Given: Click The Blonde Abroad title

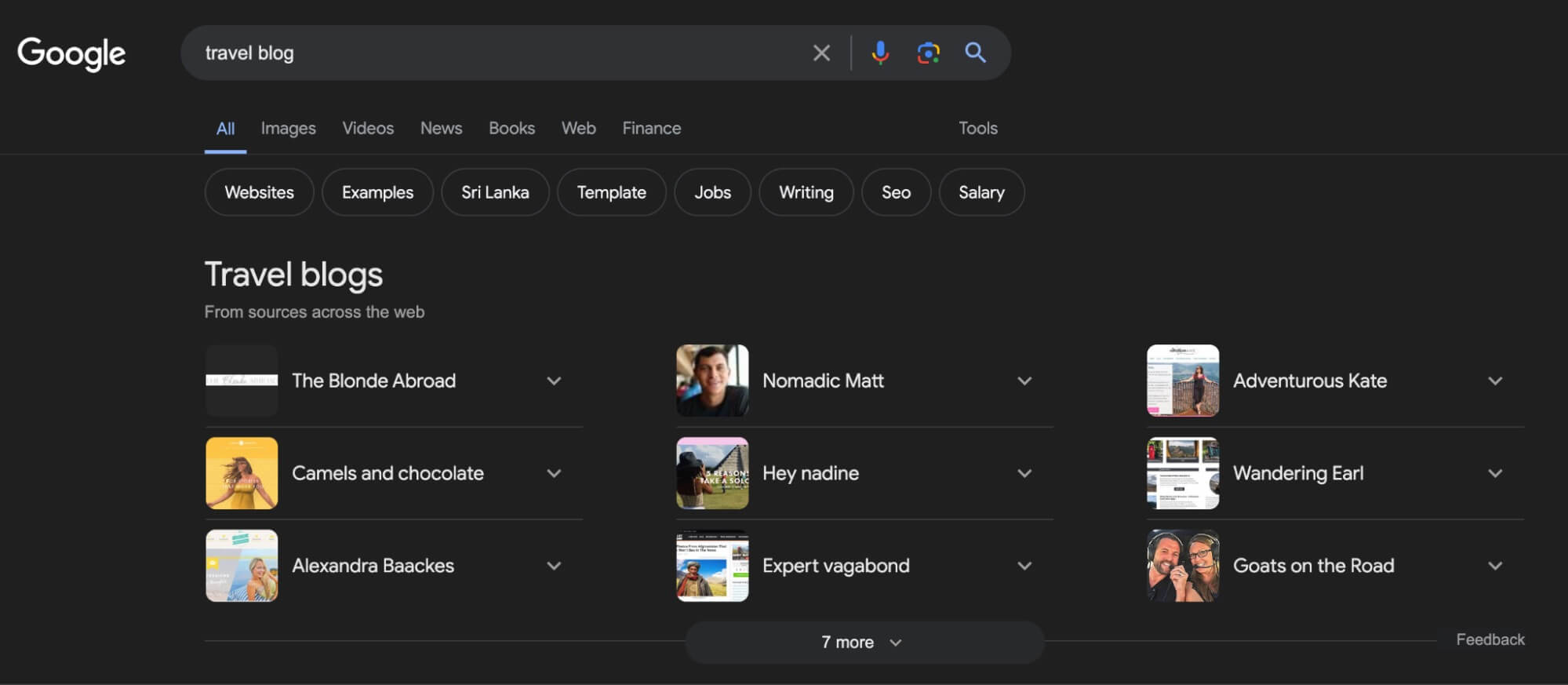Looking at the screenshot, I should (x=373, y=381).
